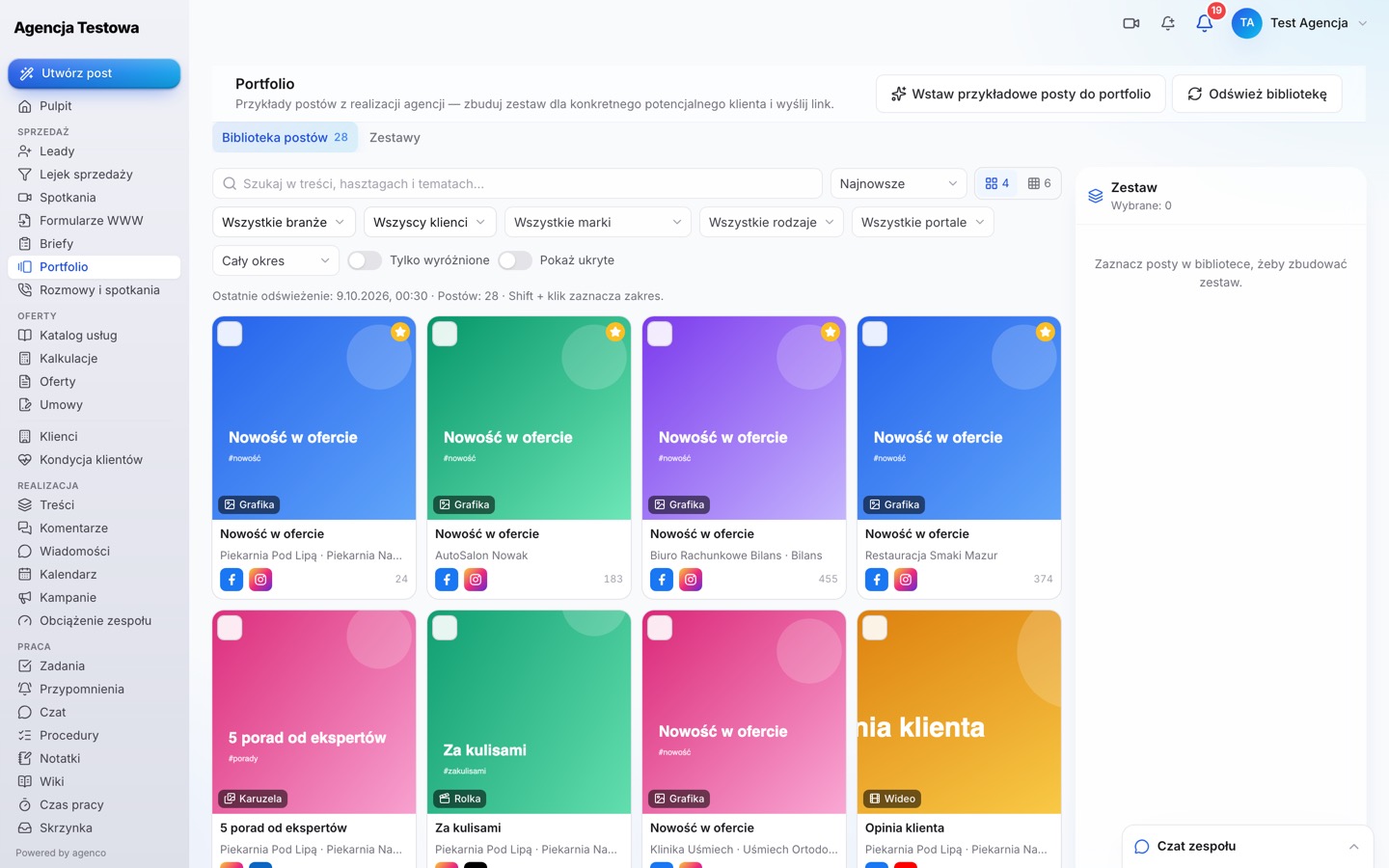Click the post search field
Screen dimensions: 1389x868
click(517, 183)
